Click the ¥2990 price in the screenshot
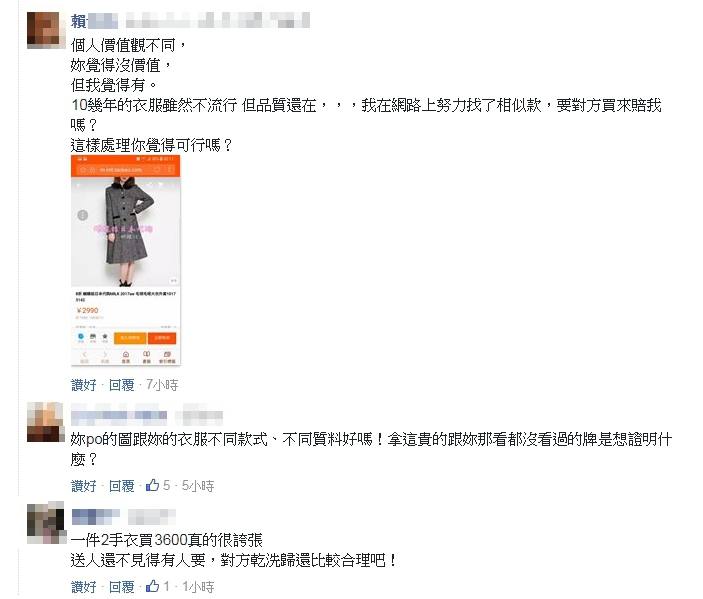The height and width of the screenshot is (599, 703). [87, 310]
